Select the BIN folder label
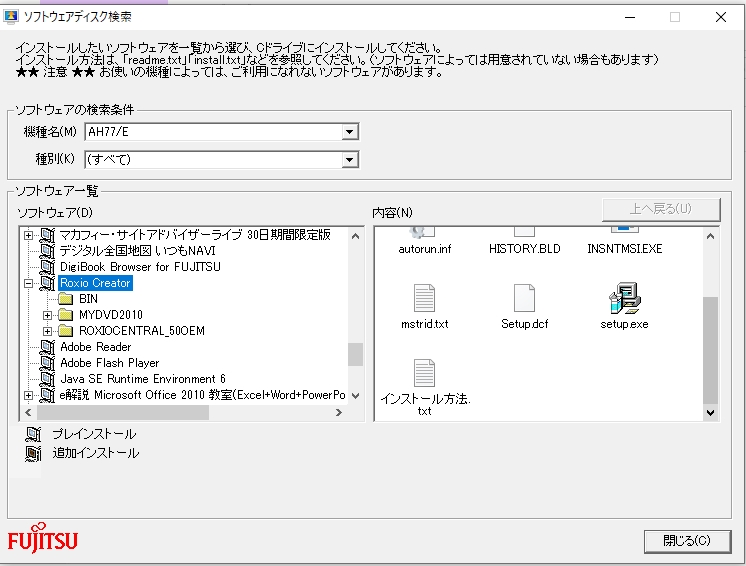Viewport: 746px width, 566px height. tap(88, 299)
